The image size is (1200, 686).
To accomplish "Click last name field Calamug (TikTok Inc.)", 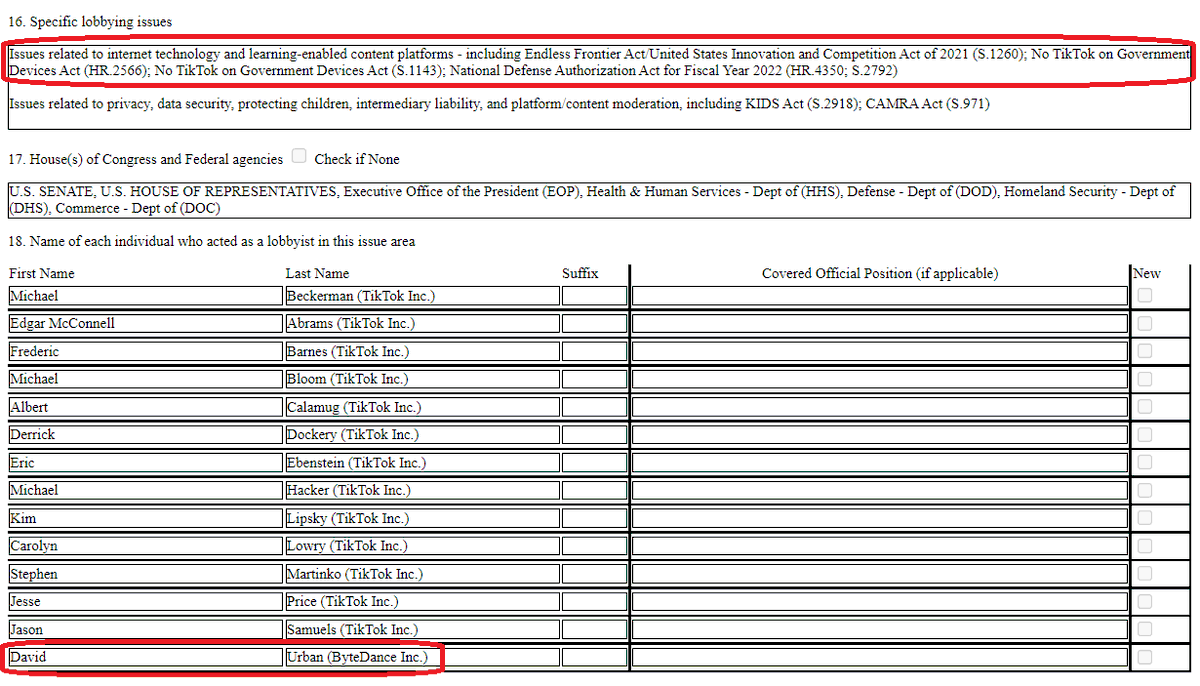I will pos(422,407).
